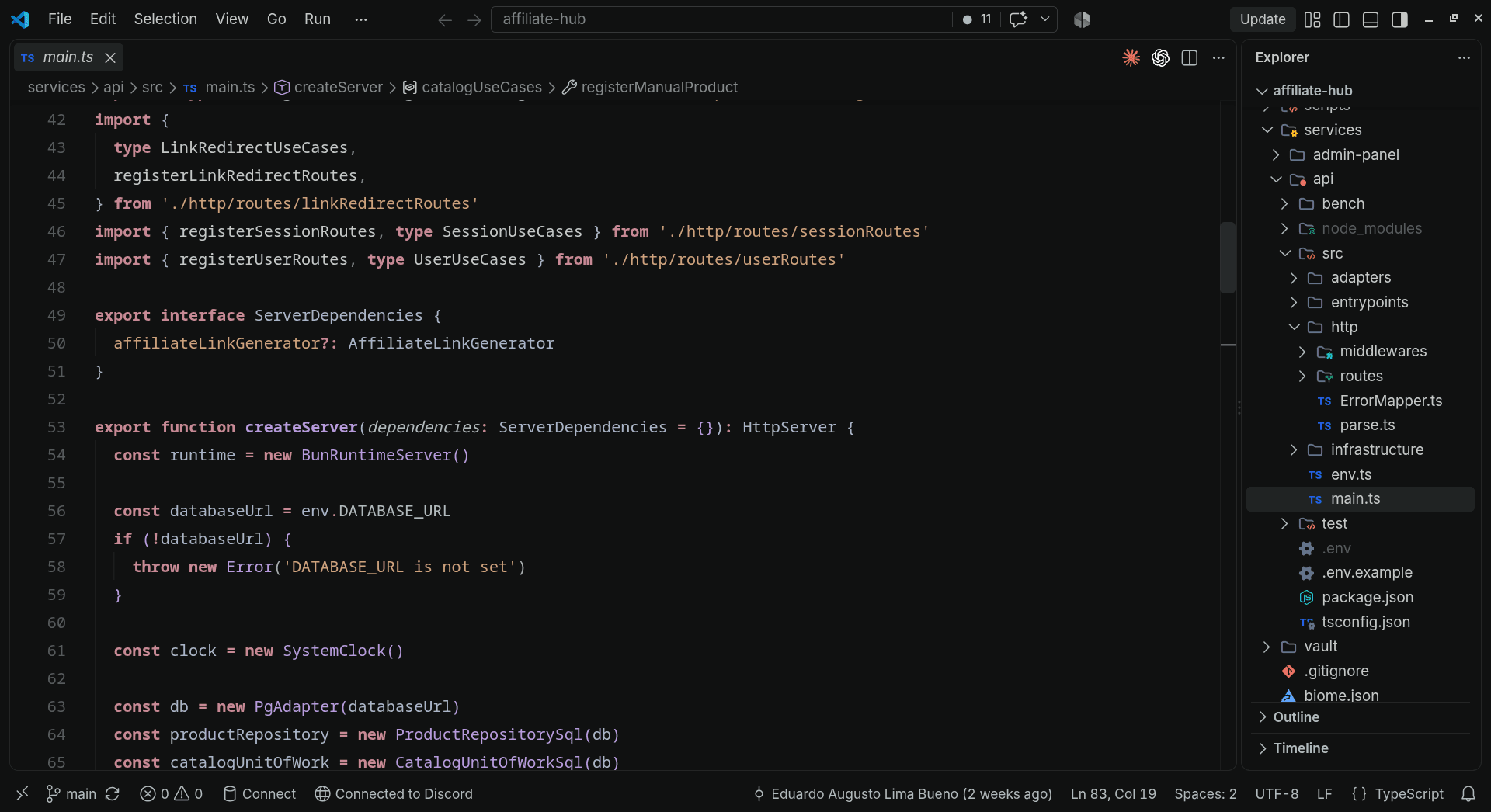Viewport: 1491px width, 812px height.
Task: Open editor More Actions ellipsis
Action: click(1218, 57)
